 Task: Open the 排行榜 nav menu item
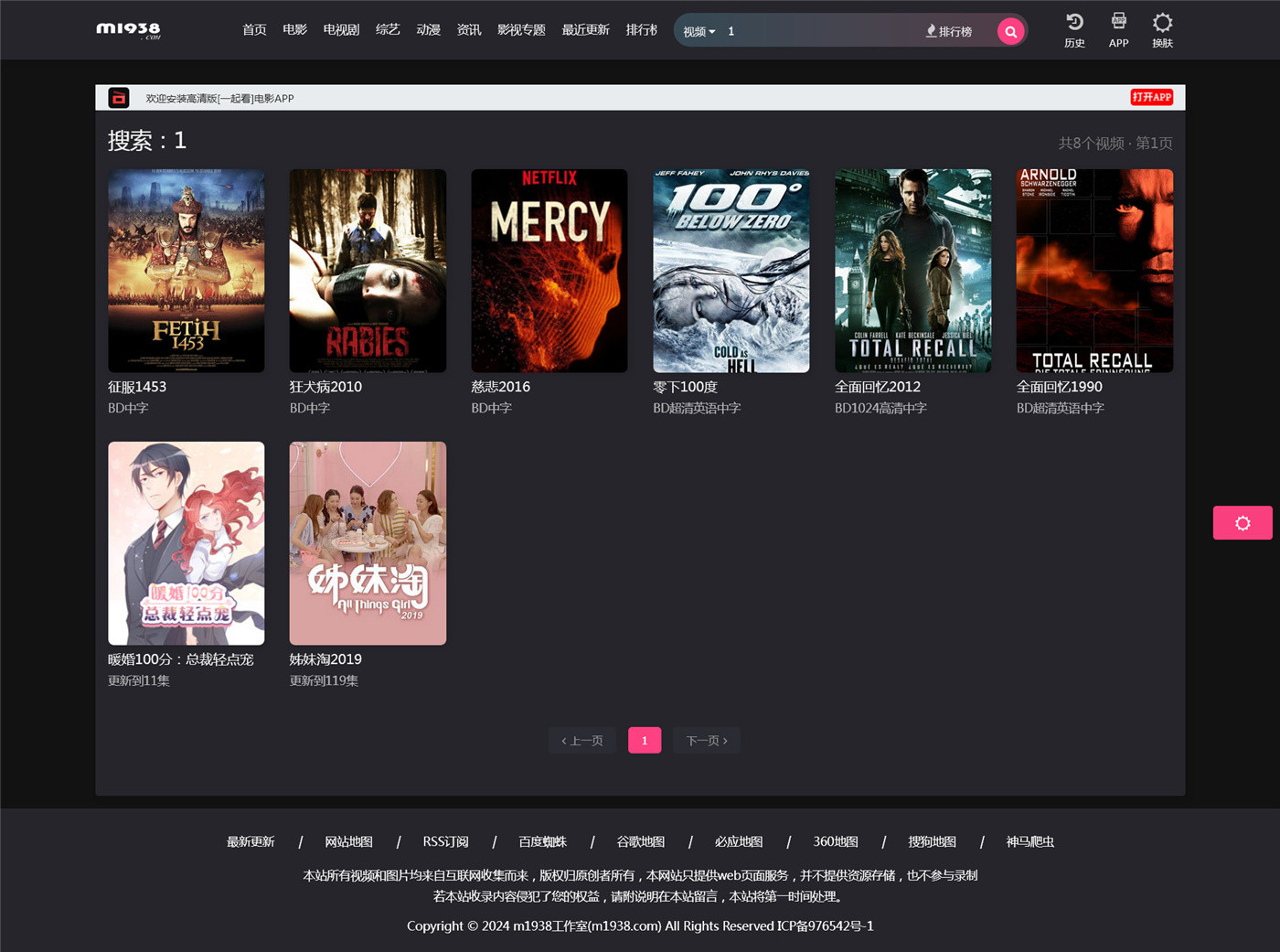click(642, 30)
